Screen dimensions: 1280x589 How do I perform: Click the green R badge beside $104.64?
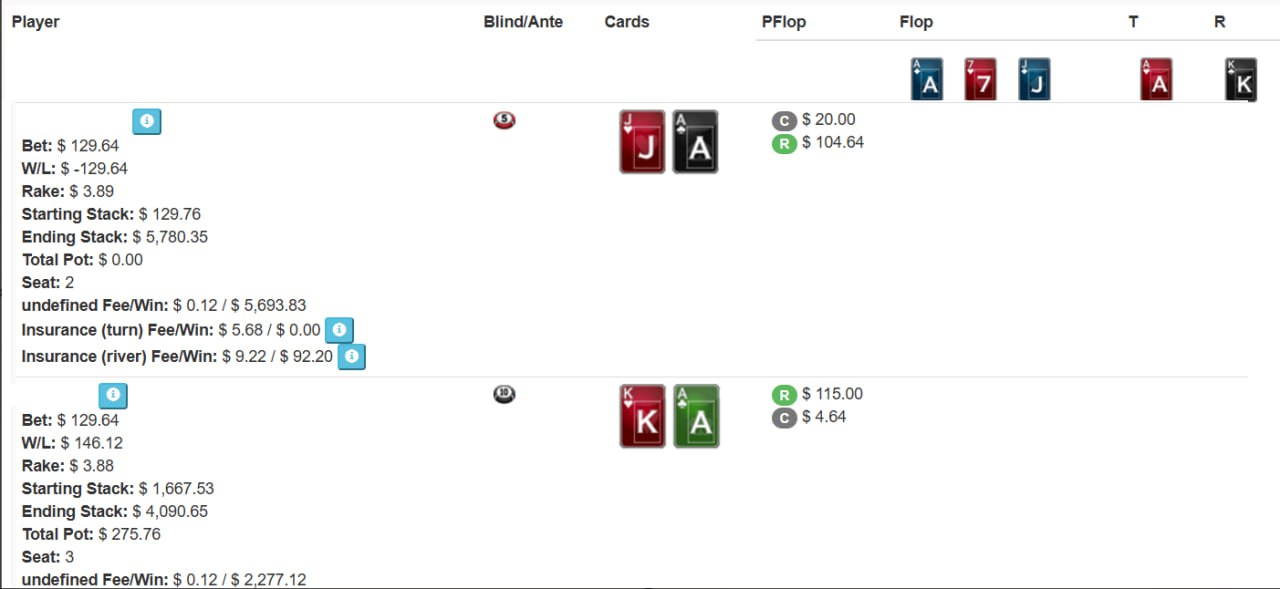click(x=784, y=144)
